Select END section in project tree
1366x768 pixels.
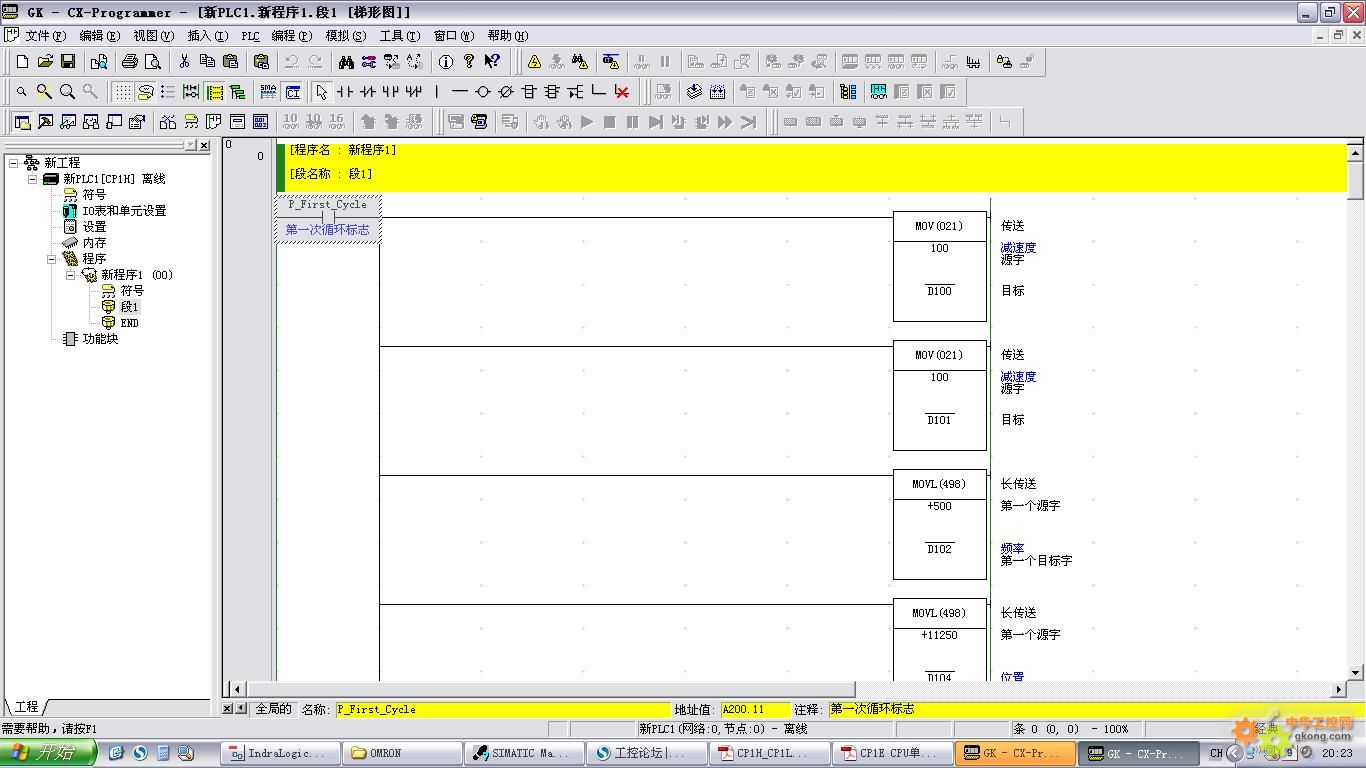[129, 323]
